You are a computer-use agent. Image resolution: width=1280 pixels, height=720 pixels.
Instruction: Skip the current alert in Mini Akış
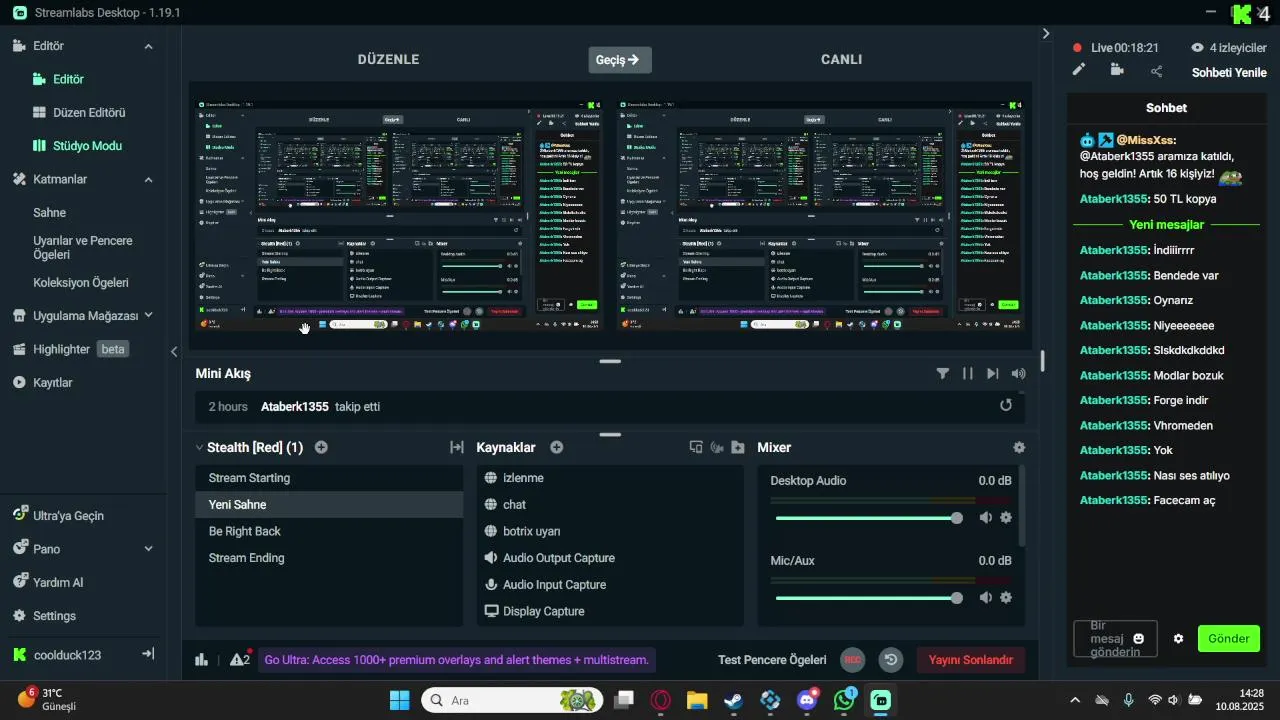pos(992,373)
